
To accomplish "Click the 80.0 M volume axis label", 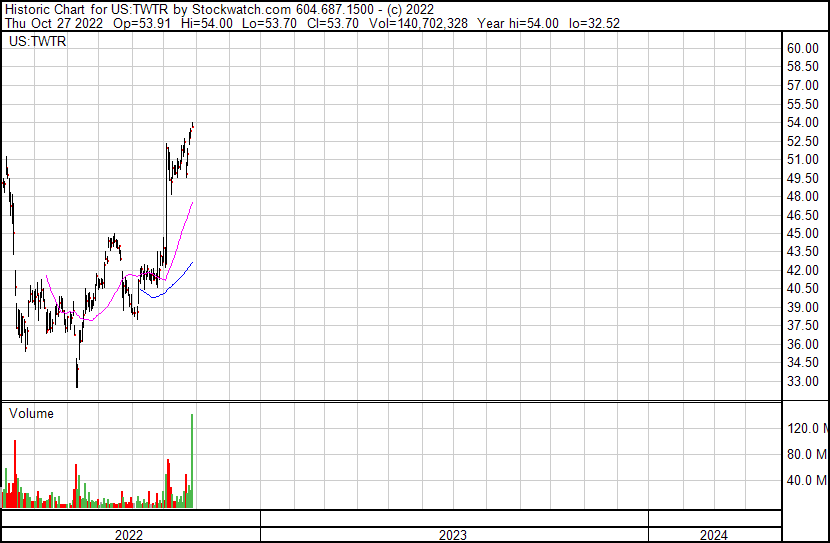I will (807, 454).
